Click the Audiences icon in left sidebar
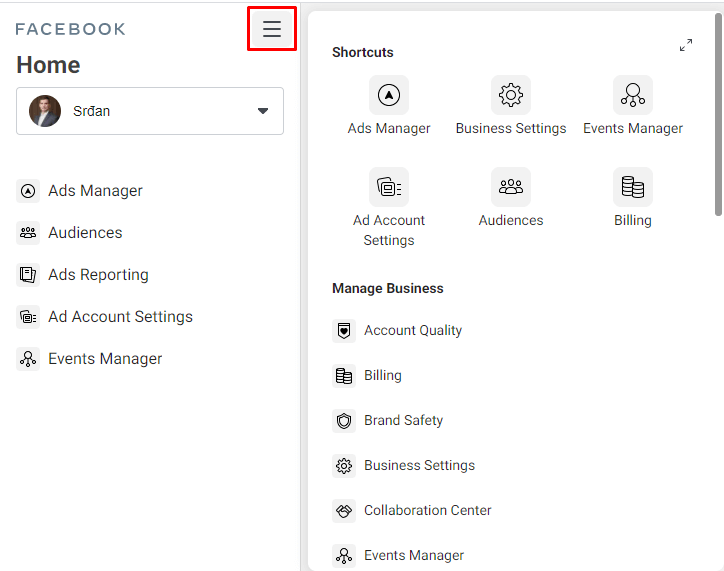Viewport: 724px width, 571px height. [28, 233]
